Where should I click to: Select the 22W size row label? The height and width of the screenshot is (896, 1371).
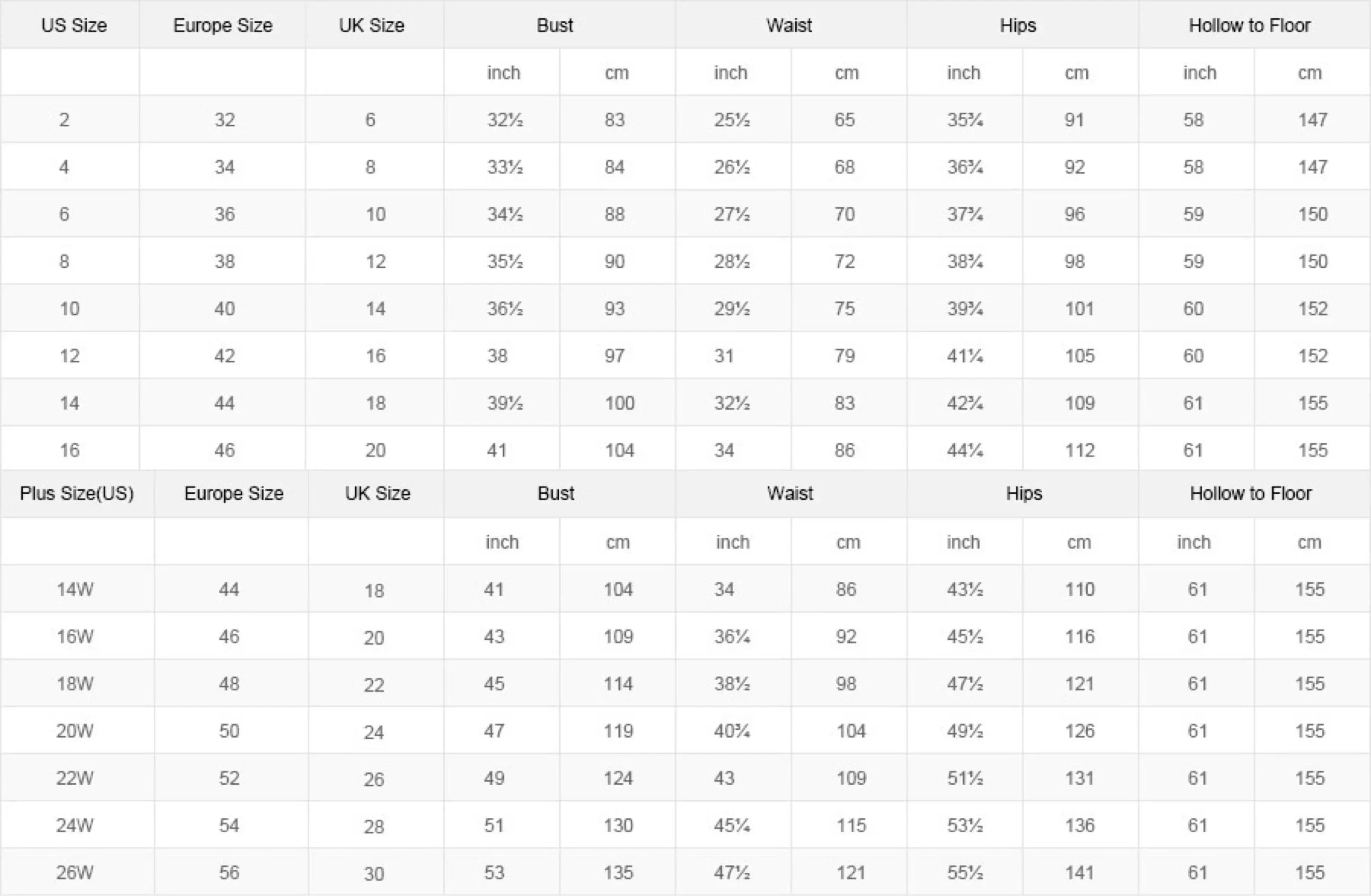[75, 778]
